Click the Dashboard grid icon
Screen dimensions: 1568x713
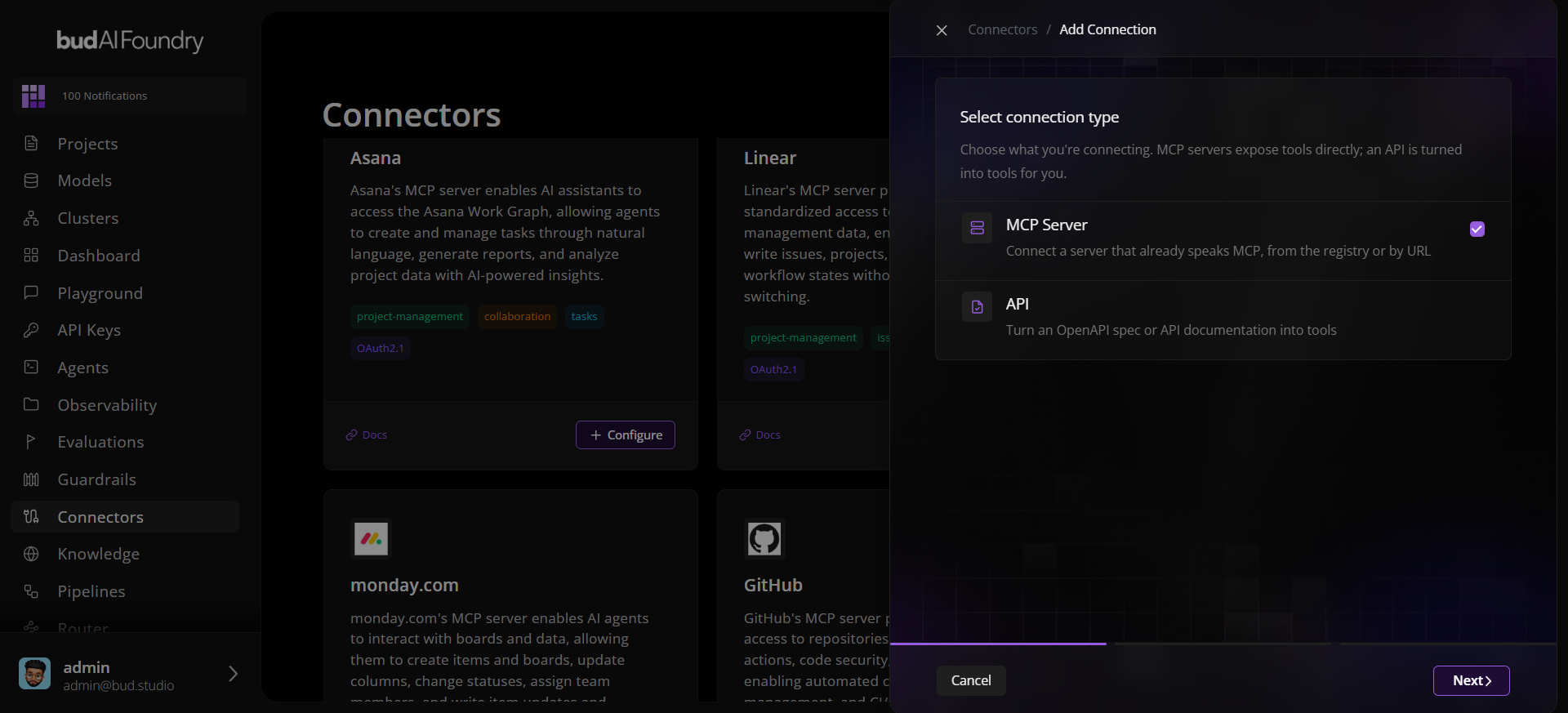point(31,256)
